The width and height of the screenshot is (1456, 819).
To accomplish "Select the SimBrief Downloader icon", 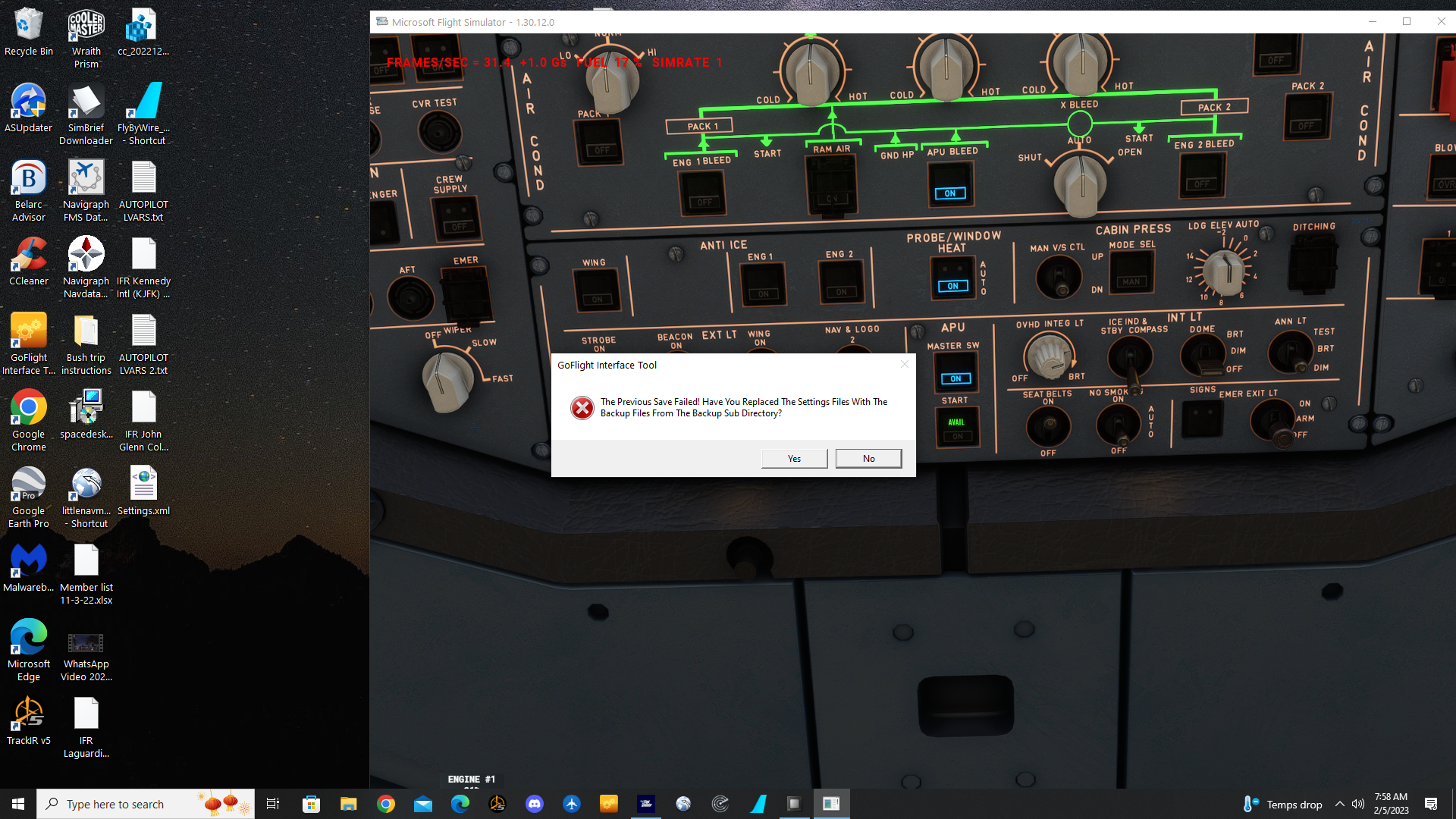I will click(x=86, y=115).
